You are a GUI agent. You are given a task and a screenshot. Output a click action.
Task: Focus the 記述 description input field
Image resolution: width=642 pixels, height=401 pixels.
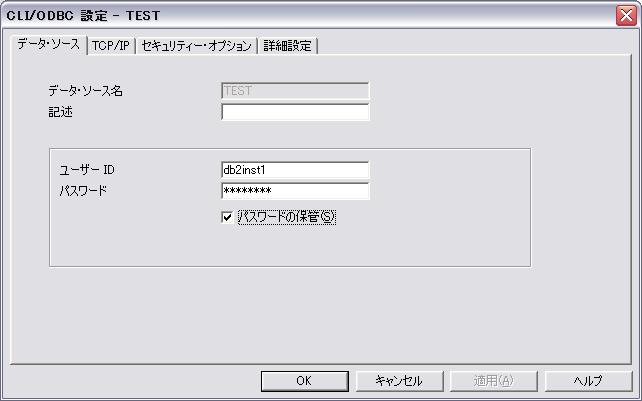click(x=295, y=112)
